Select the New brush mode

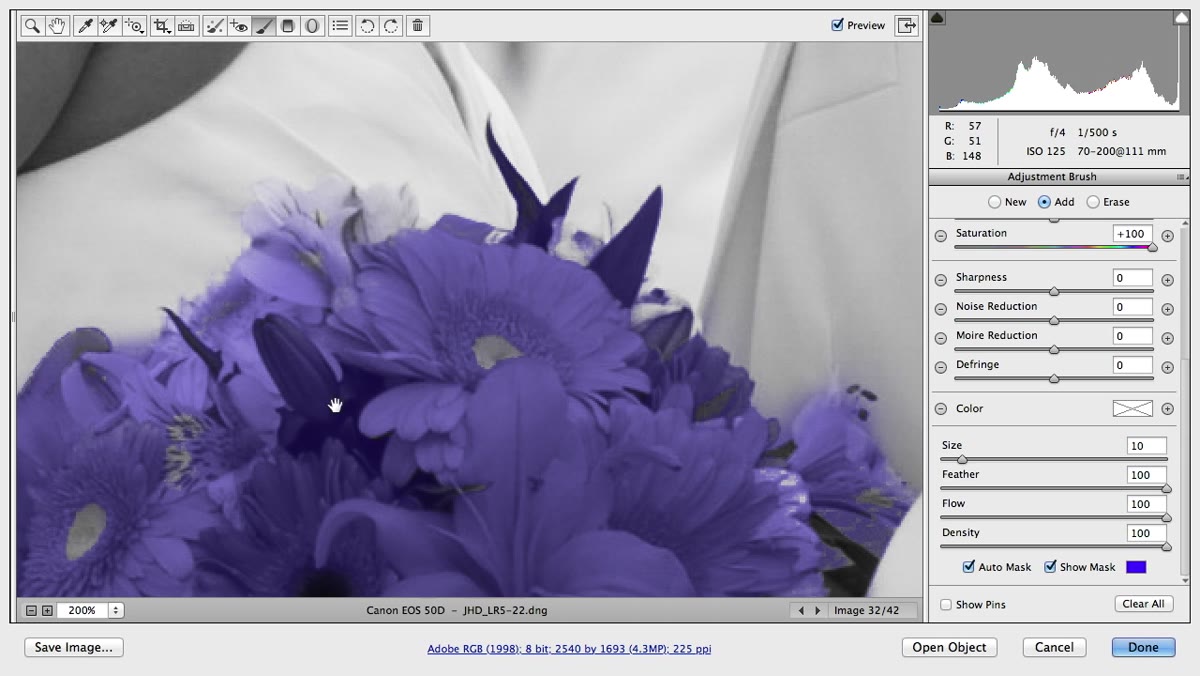tap(994, 202)
